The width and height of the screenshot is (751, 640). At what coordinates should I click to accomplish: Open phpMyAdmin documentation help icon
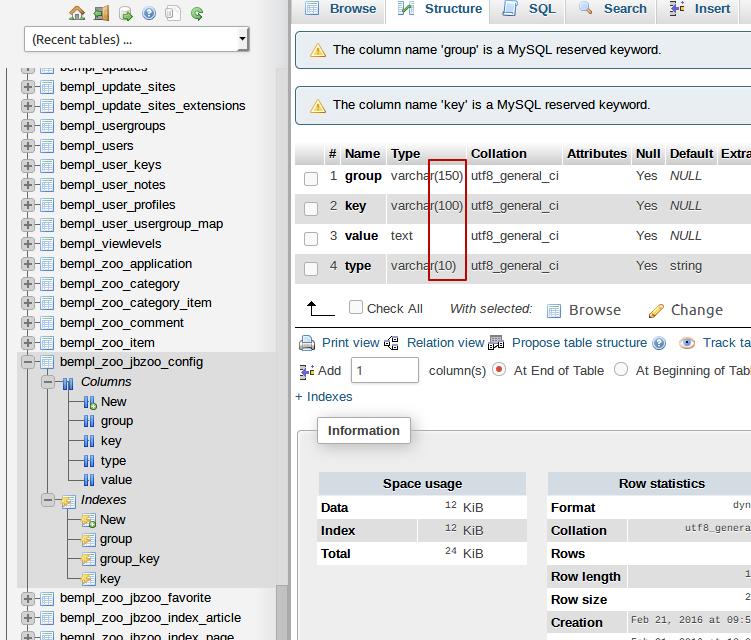(x=149, y=13)
